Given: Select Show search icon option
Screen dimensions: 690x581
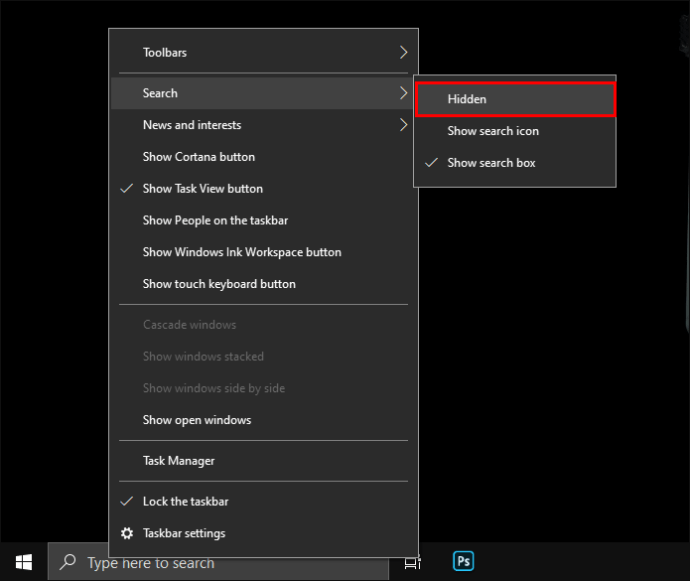Looking at the screenshot, I should click(x=515, y=131).
